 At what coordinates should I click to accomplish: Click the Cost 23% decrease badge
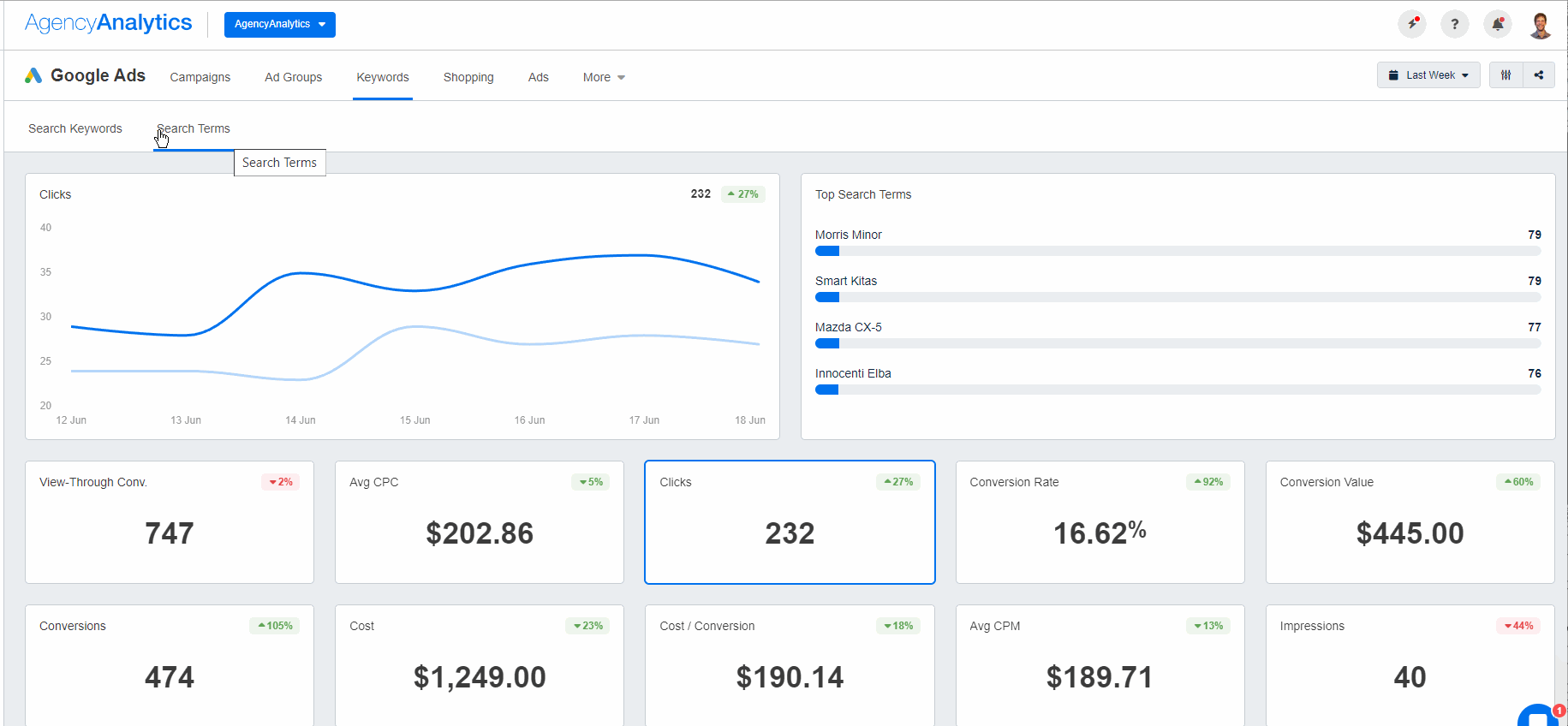[587, 626]
